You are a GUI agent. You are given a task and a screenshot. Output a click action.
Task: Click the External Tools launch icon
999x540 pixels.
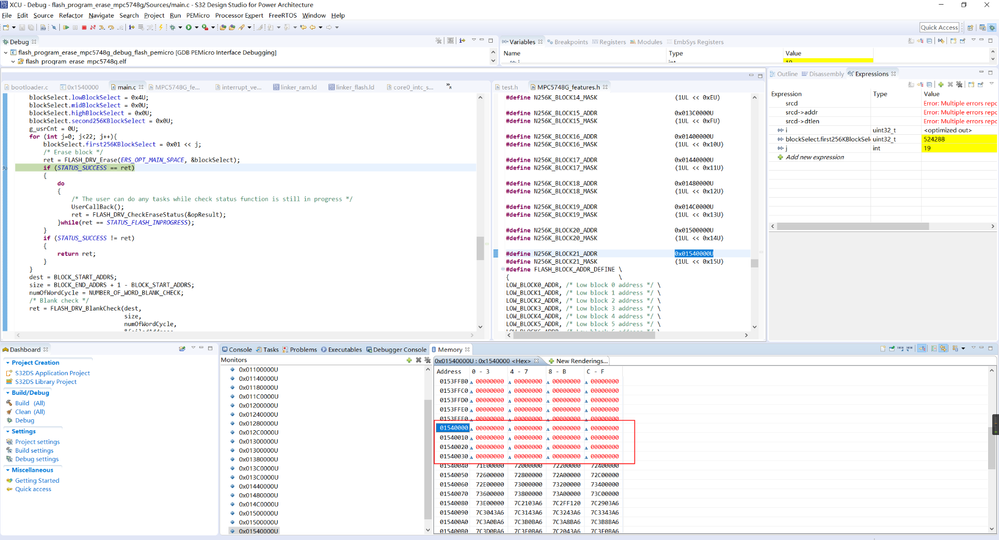point(205,27)
